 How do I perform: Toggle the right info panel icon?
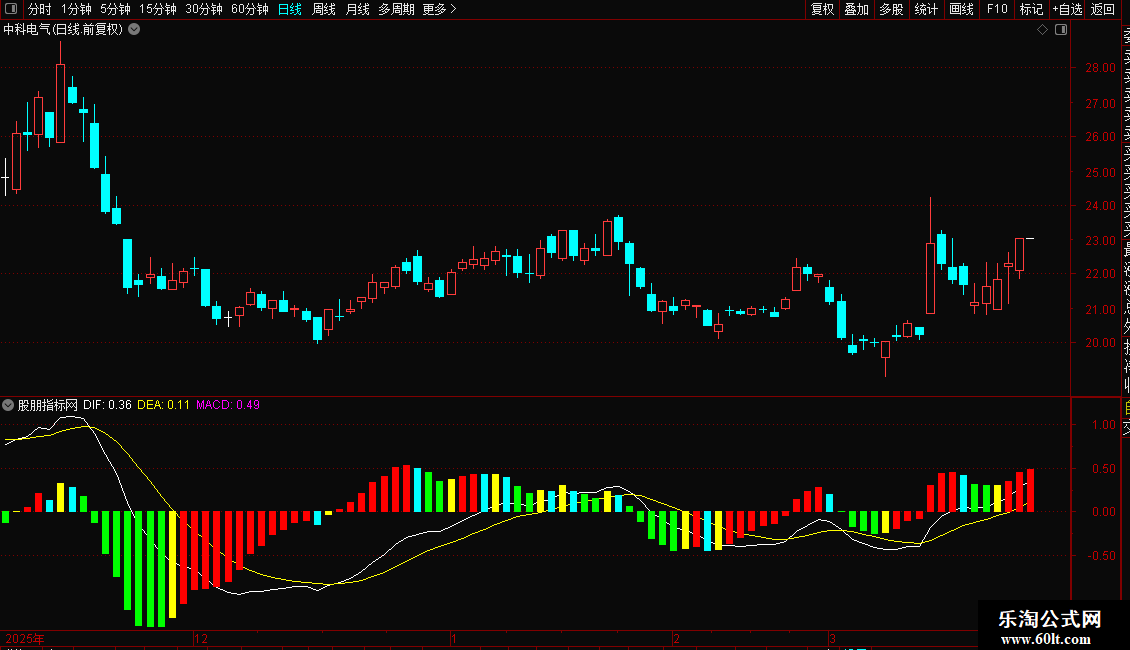1061,30
